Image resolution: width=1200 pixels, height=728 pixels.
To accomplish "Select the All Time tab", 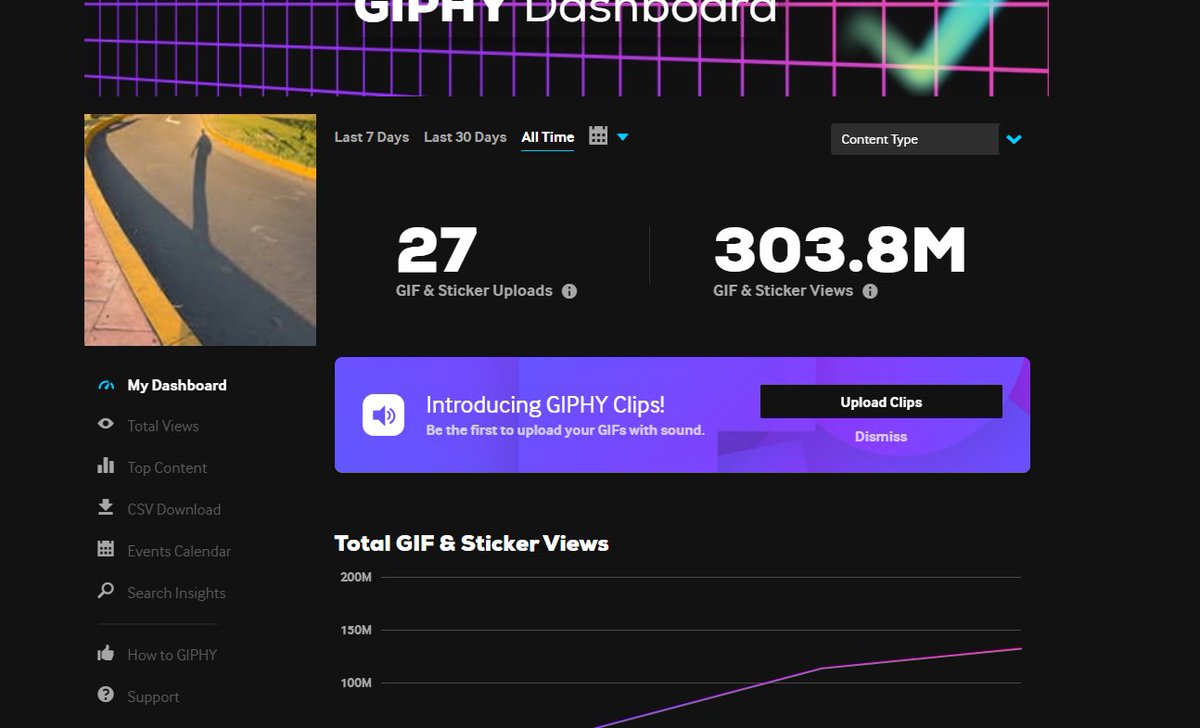I will tap(548, 137).
